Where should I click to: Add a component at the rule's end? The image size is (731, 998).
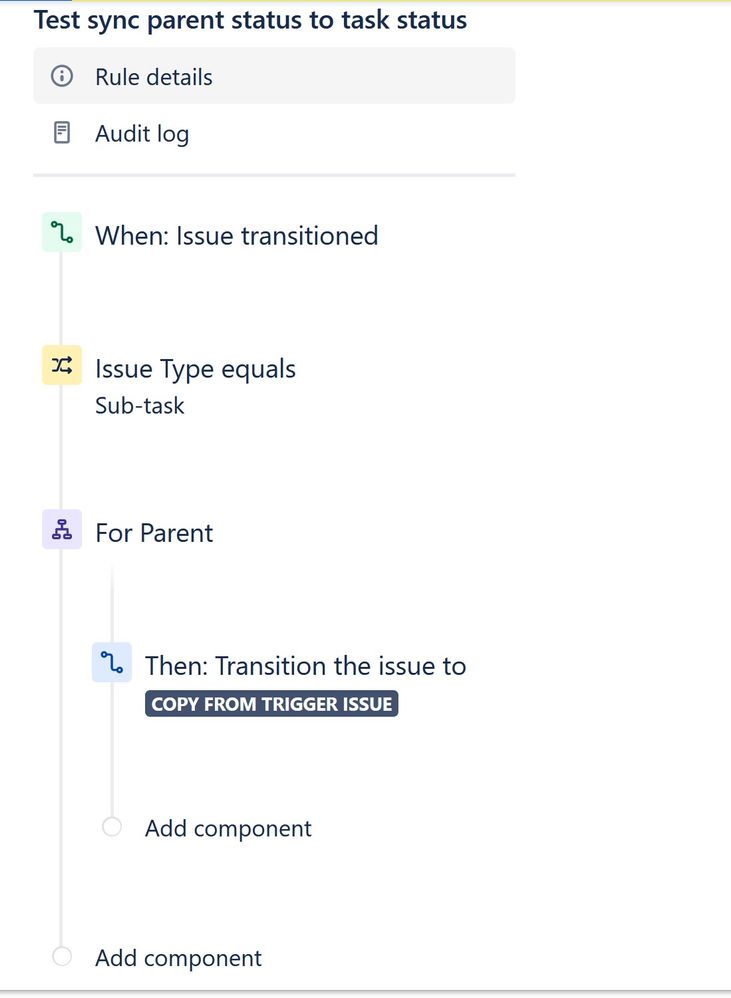click(x=177, y=957)
